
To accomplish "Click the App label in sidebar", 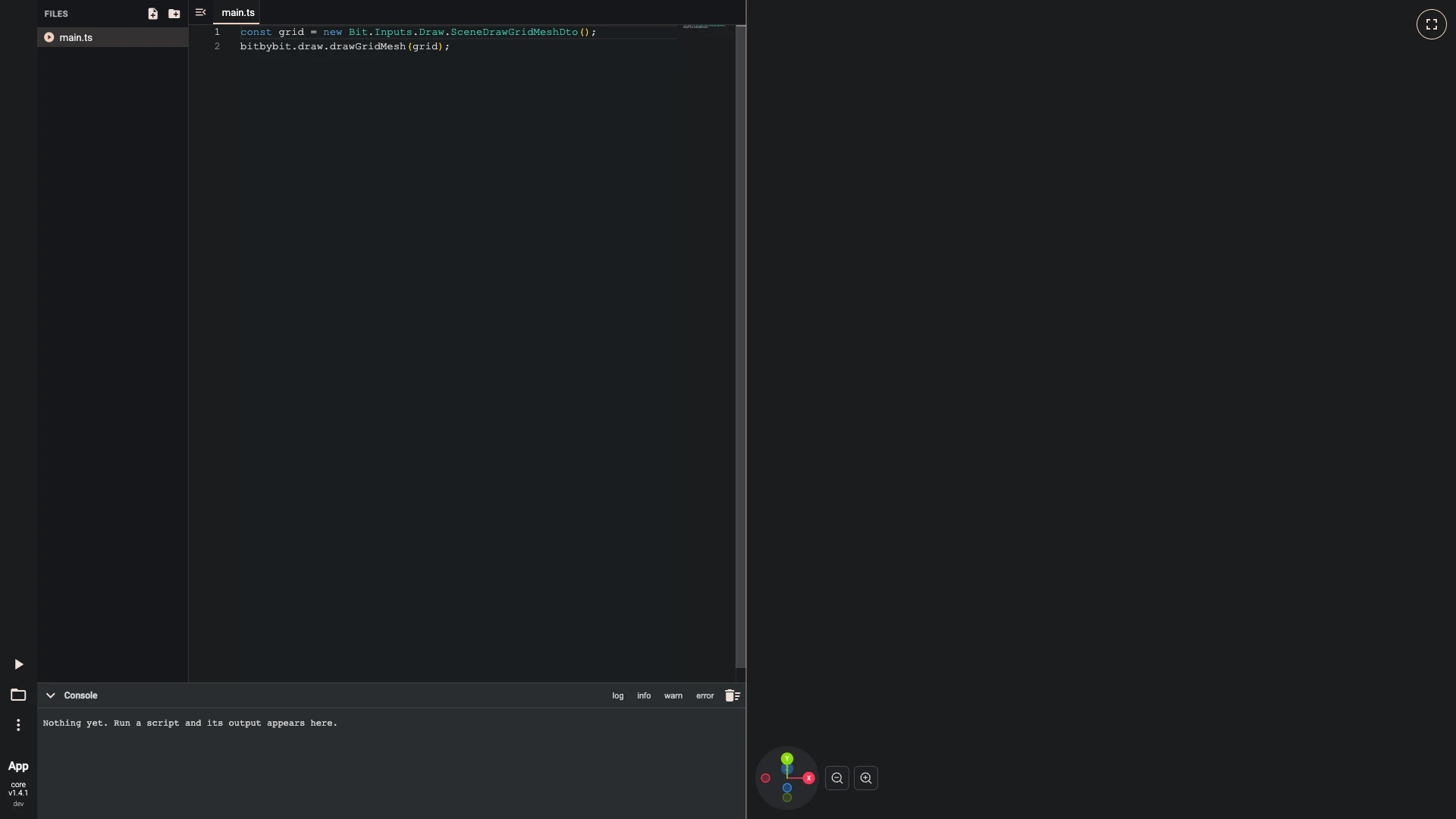I will (x=18, y=767).
